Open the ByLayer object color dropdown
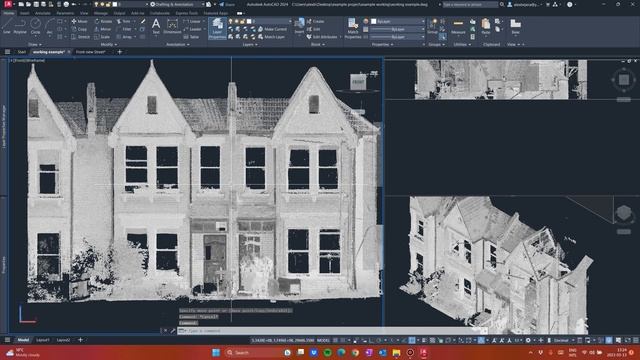Image resolution: width=640 pixels, height=360 pixels. [398, 21]
